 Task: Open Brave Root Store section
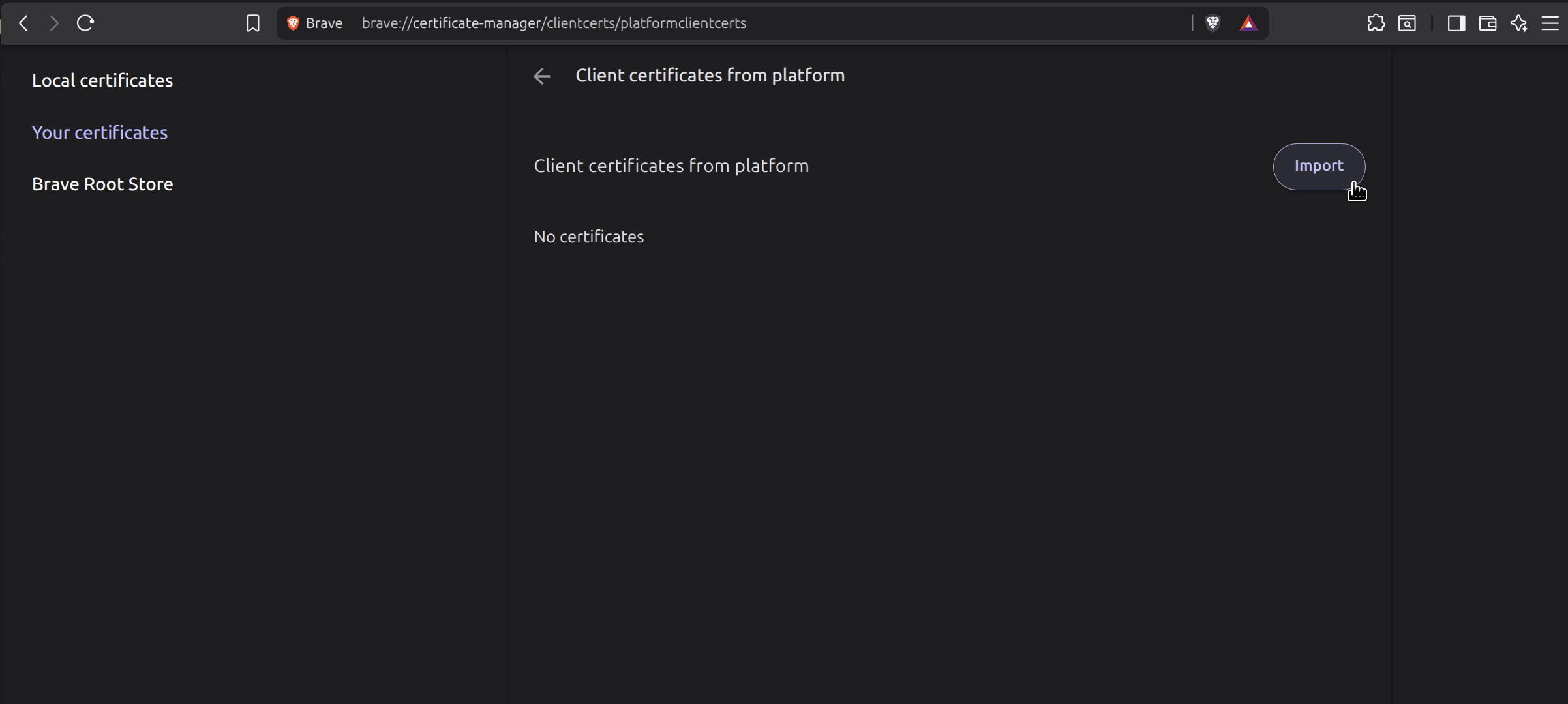(102, 184)
